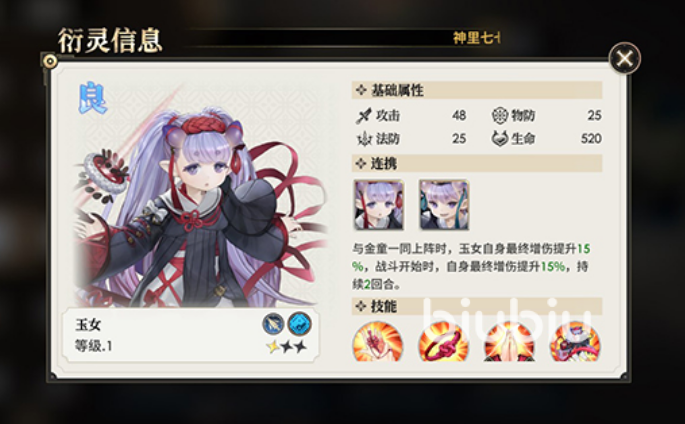685x424 pixels.
Task: Select the red knot rope skill icon
Action: click(443, 342)
